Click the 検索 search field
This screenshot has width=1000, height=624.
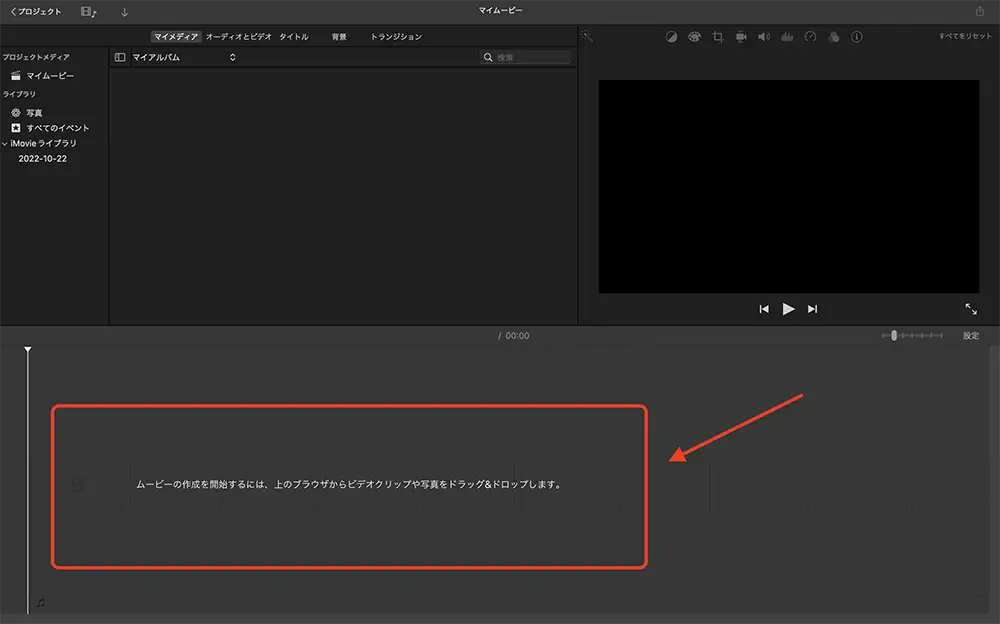point(526,57)
